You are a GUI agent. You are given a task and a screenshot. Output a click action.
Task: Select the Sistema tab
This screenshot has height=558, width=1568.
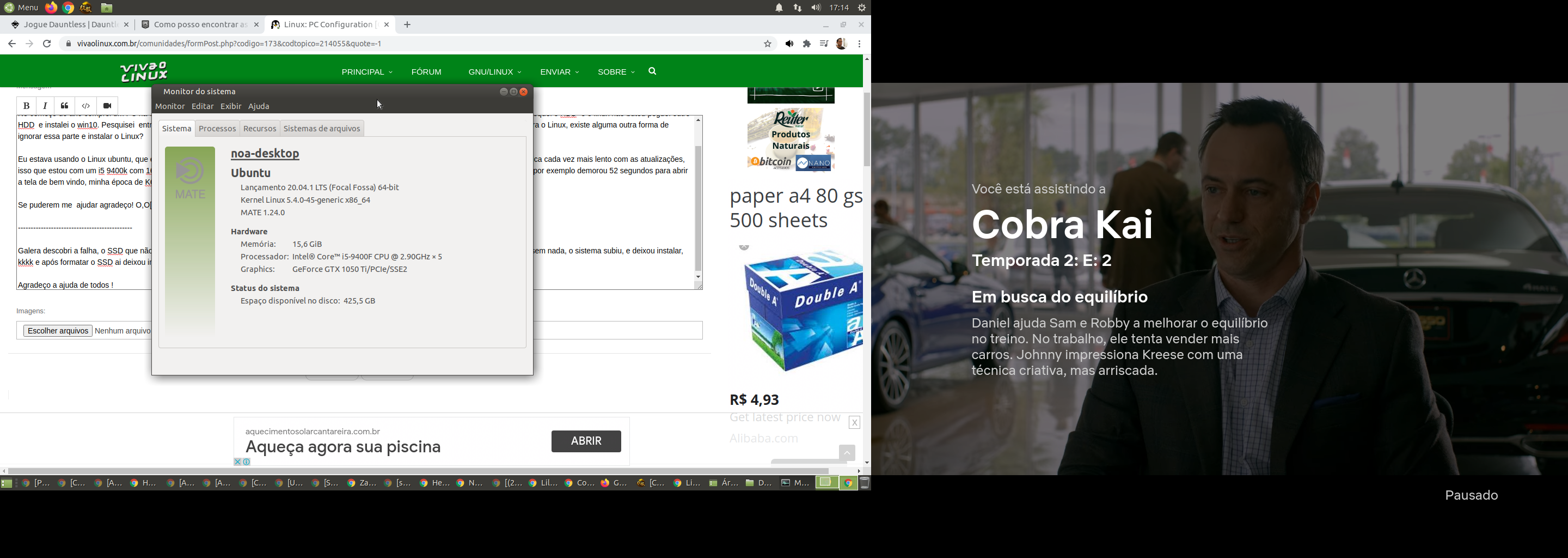tap(176, 129)
